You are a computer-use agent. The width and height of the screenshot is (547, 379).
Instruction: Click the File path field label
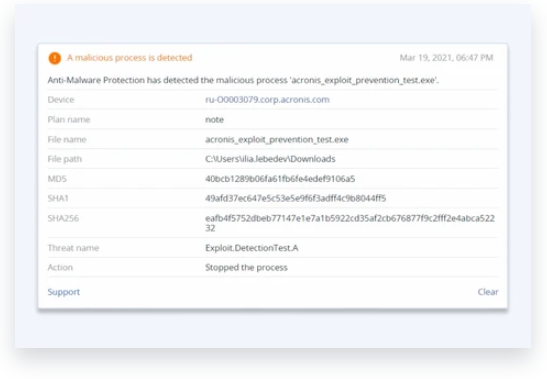[x=65, y=159]
